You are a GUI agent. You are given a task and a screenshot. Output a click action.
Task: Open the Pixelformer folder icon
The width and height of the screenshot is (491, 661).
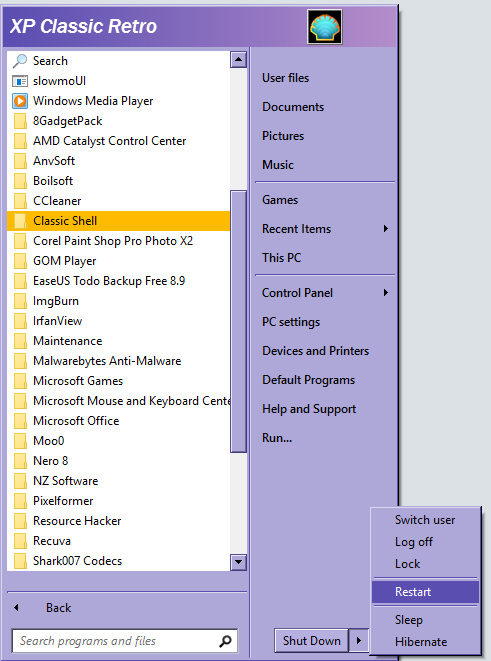pos(20,501)
